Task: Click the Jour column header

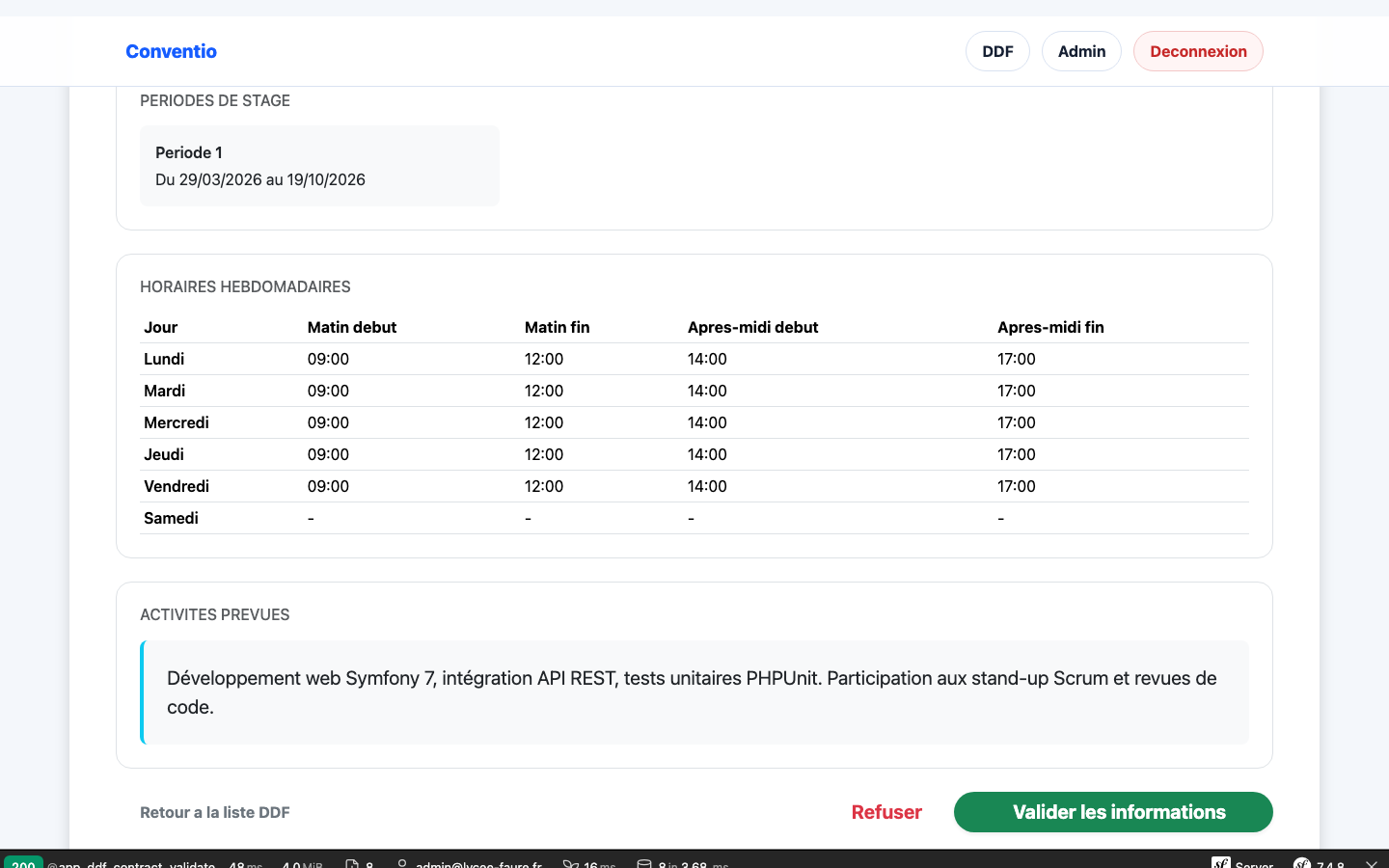Action: click(x=161, y=327)
